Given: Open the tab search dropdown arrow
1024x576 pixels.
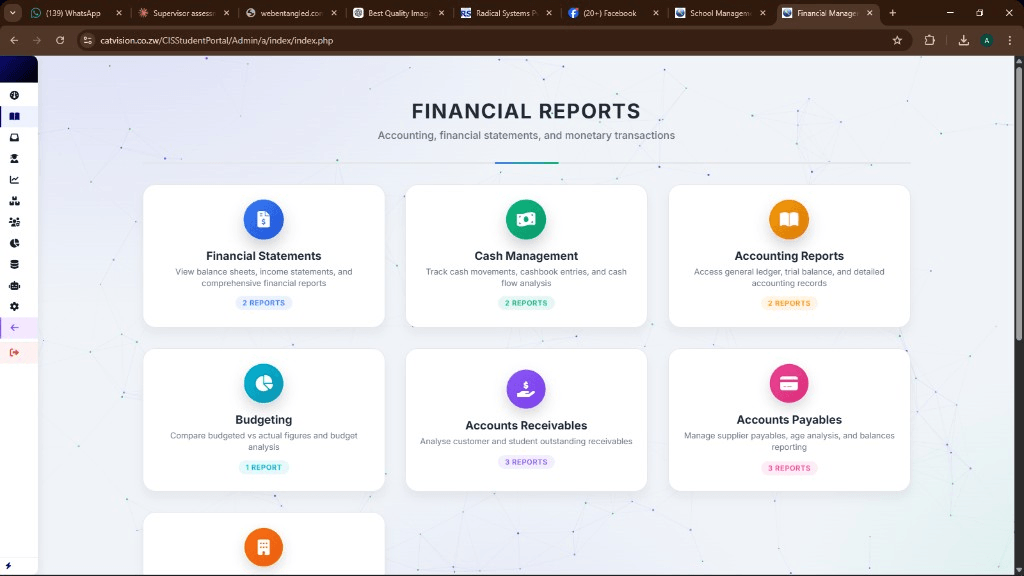Looking at the screenshot, I should click(12, 13).
